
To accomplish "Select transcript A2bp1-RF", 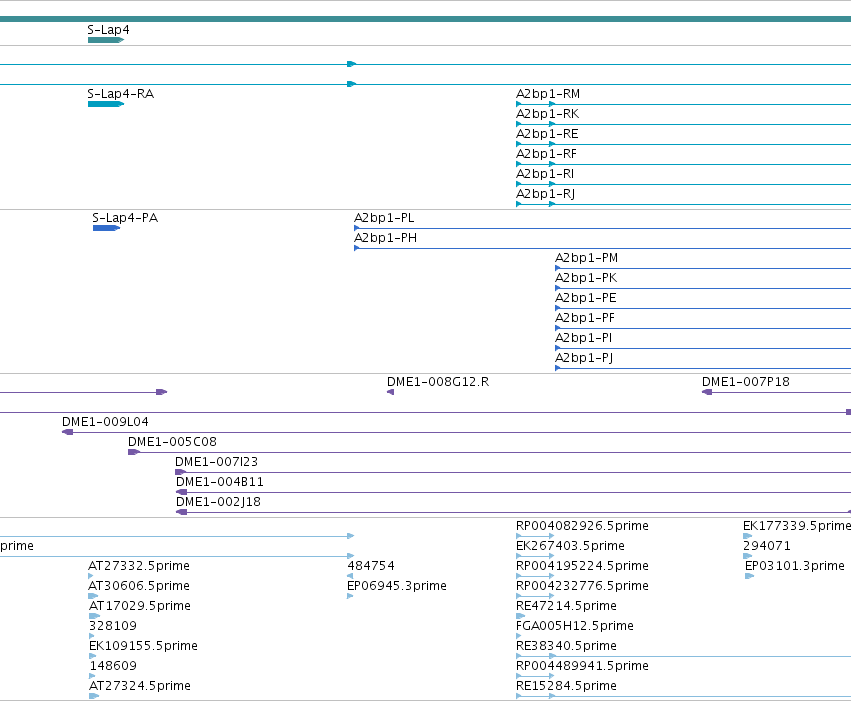I will (546, 154).
